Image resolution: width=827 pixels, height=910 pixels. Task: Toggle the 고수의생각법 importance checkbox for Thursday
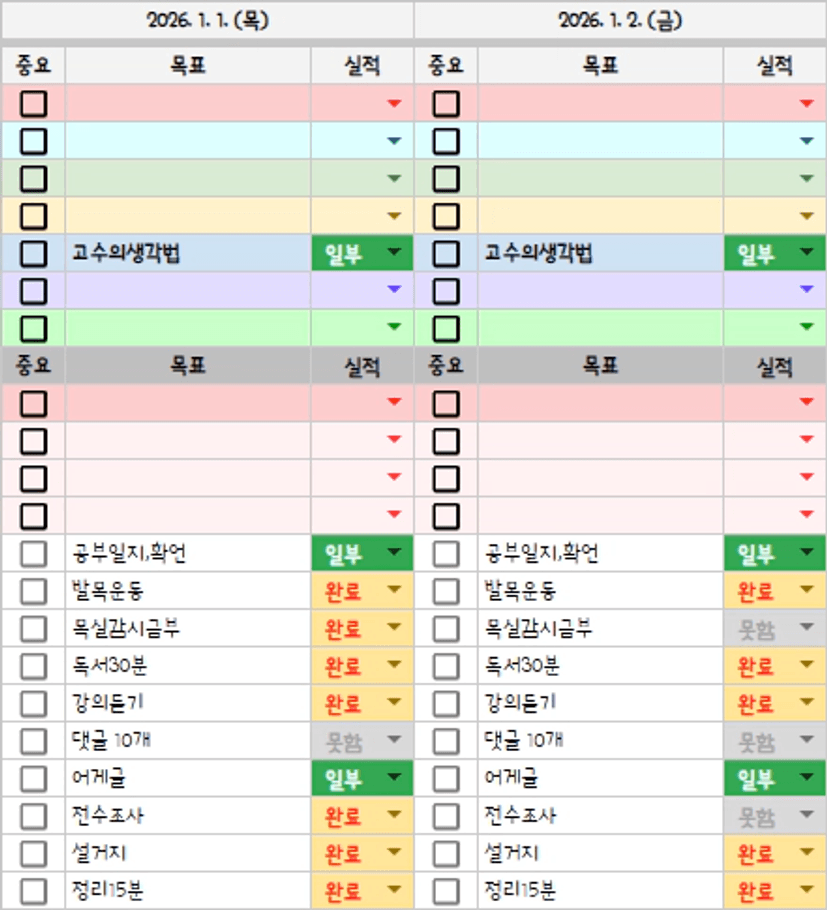click(x=33, y=253)
